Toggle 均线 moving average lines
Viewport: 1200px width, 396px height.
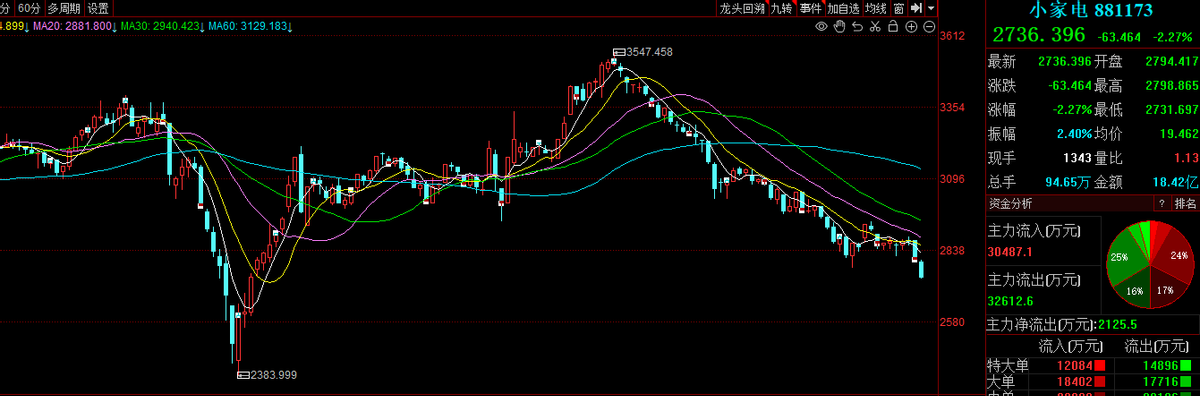[x=876, y=8]
